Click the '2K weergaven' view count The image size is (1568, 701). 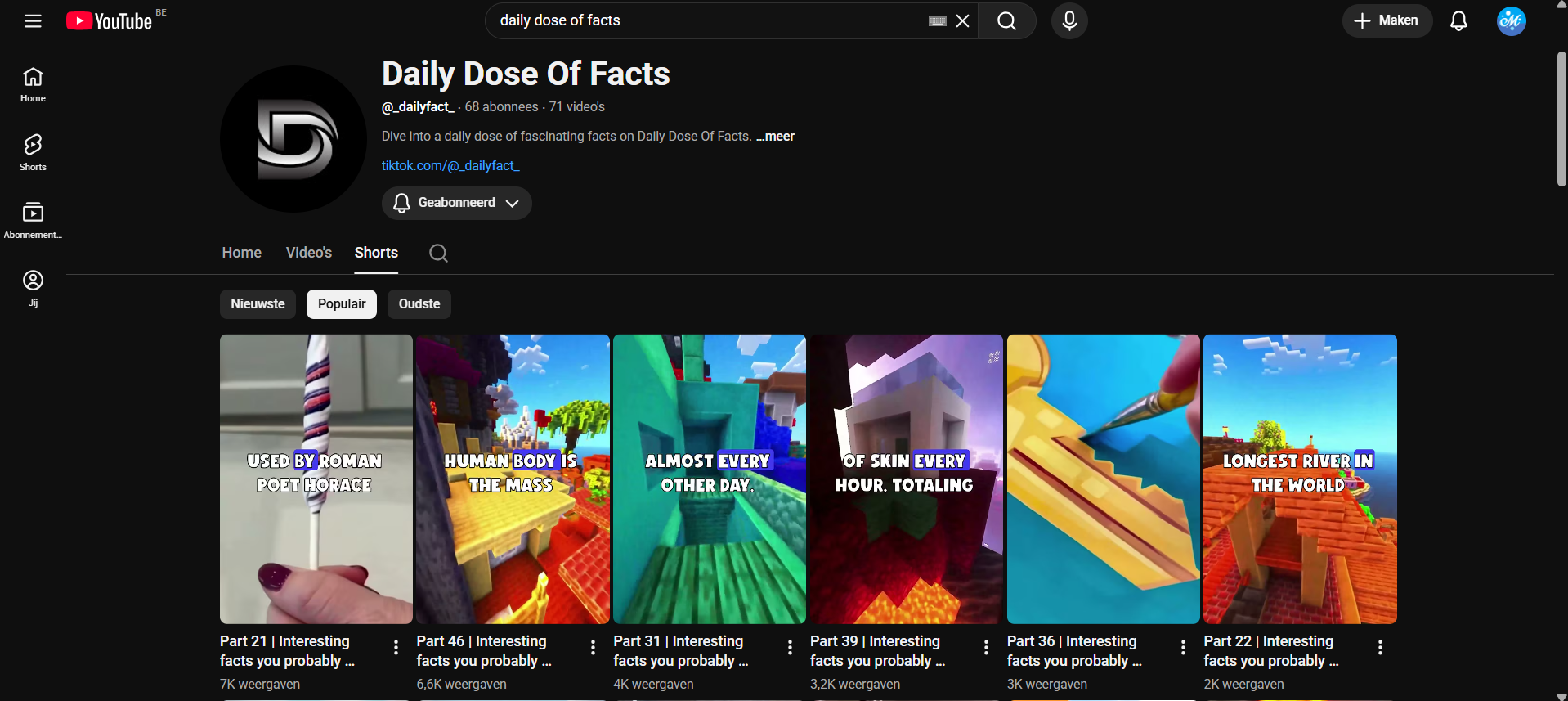tap(1243, 685)
